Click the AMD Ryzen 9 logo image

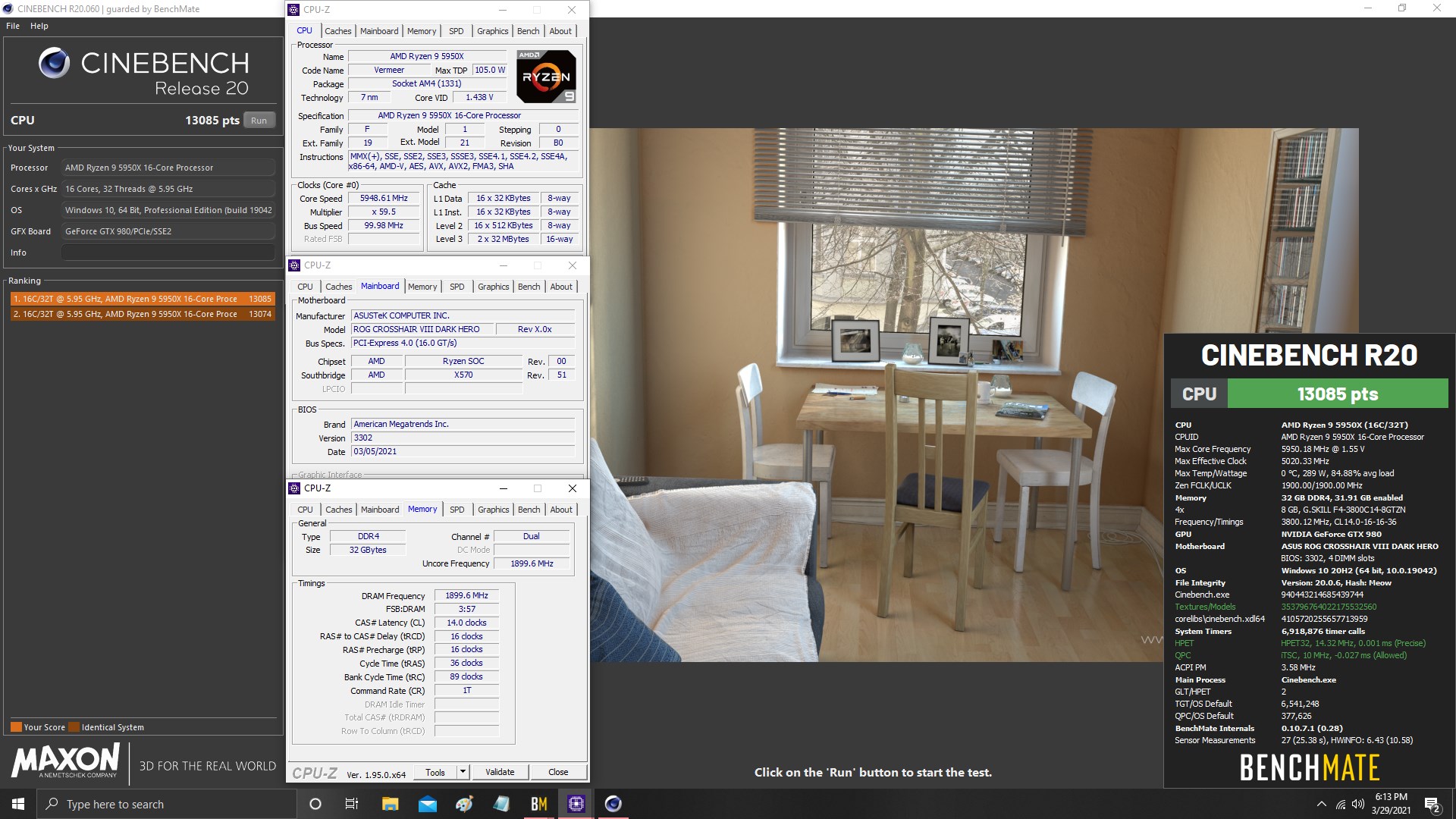546,76
